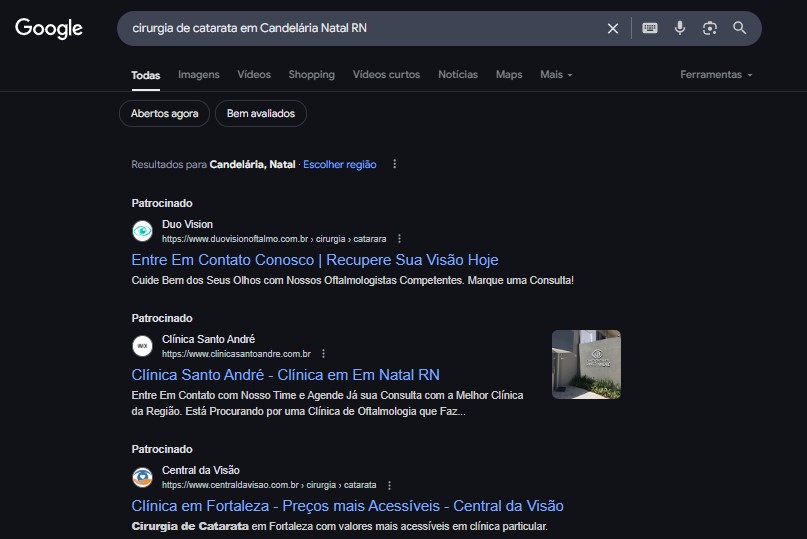Viewport: 807px width, 539px height.
Task: Expand the Mais dropdown menu
Action: 556,75
